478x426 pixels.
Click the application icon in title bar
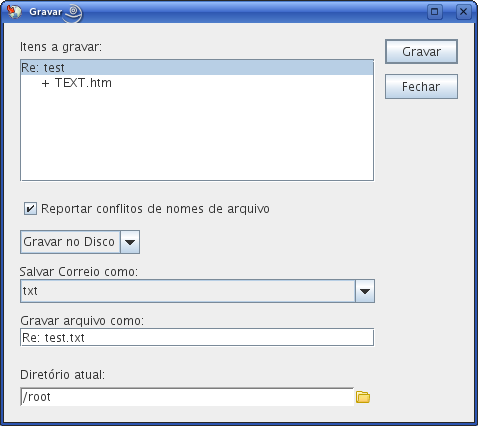point(14,12)
